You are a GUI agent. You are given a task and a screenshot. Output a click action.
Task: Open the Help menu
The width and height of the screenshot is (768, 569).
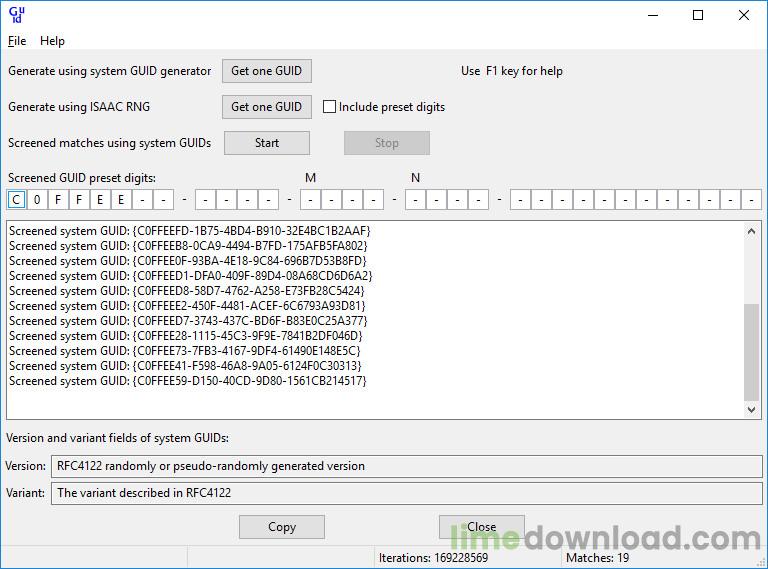(52, 41)
